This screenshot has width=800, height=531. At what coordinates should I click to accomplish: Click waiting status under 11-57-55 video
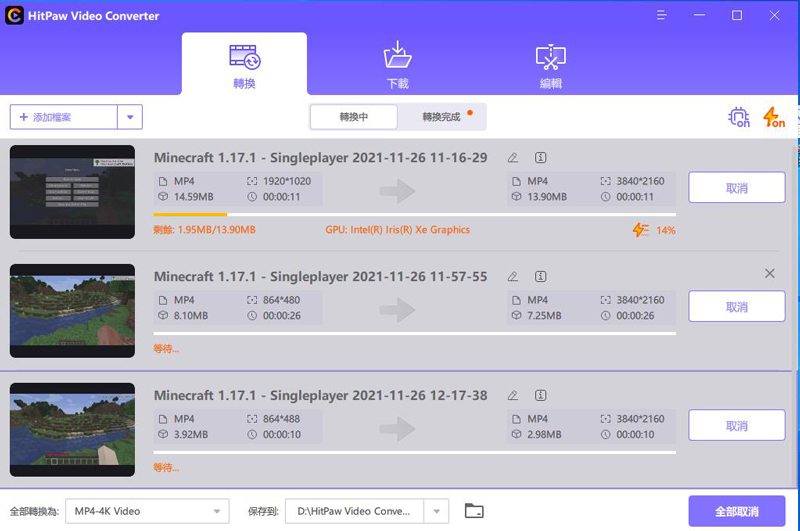[166, 349]
